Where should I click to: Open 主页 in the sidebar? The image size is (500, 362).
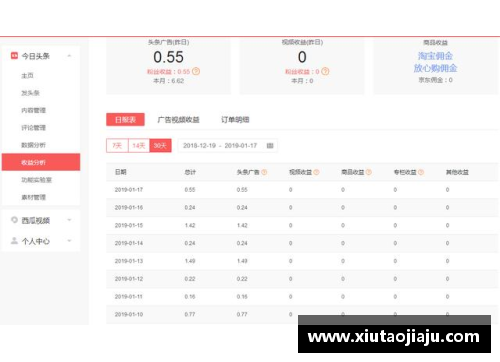(27, 76)
